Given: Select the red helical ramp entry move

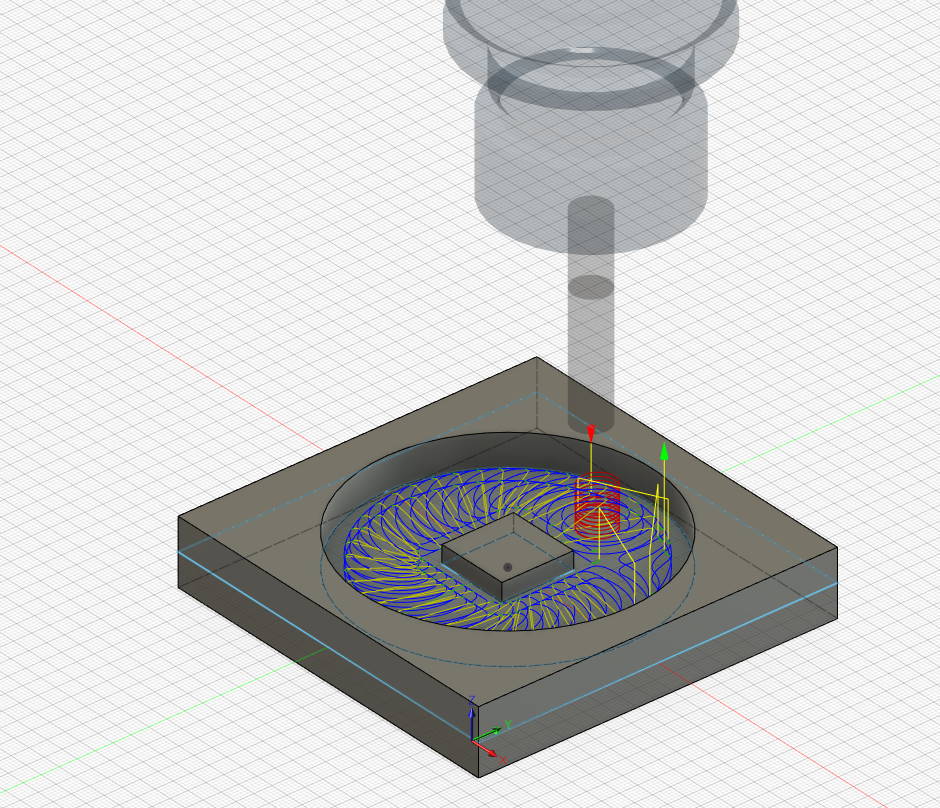Looking at the screenshot, I should pyautogui.click(x=596, y=505).
